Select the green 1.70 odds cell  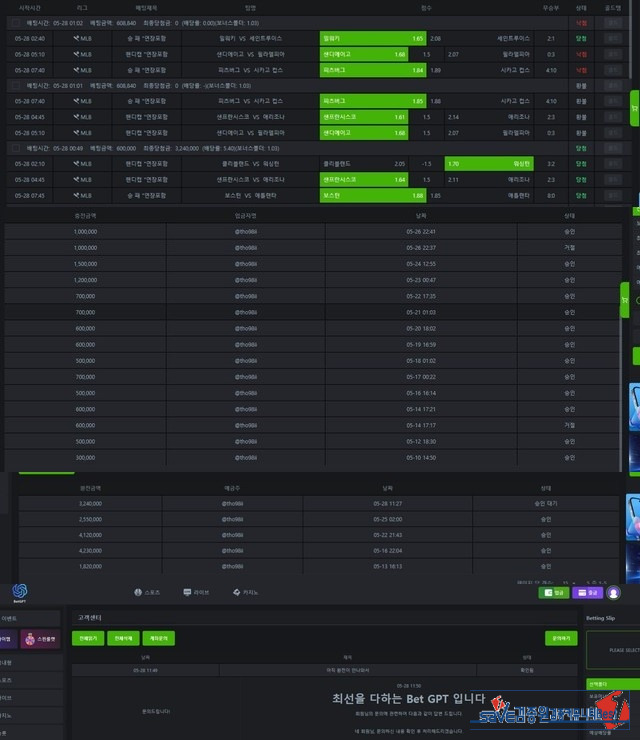point(489,164)
